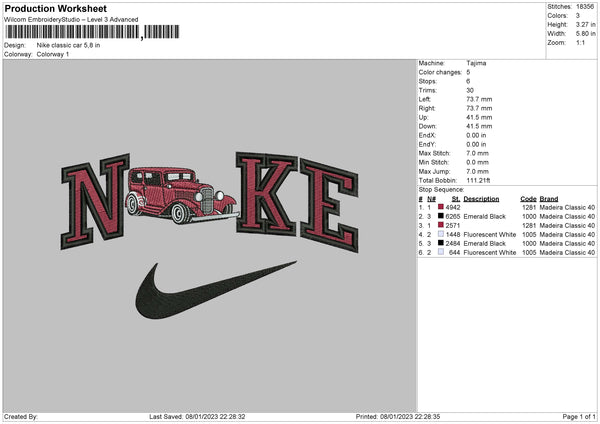
Task: Click stitch count '1448' in stop row 4
Action: 453,235
